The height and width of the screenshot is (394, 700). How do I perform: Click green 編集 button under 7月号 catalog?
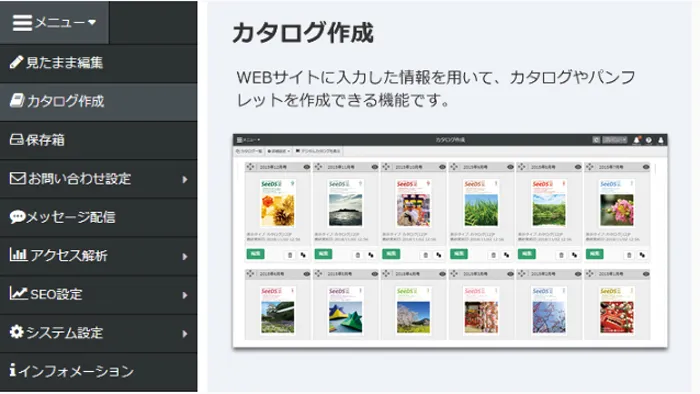click(x=595, y=254)
